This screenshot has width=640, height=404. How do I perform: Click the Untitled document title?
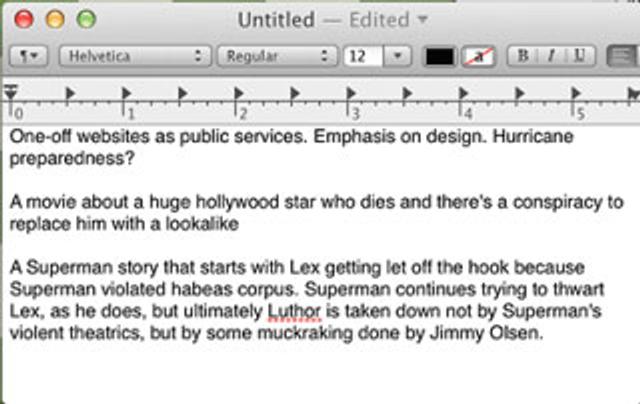click(276, 20)
